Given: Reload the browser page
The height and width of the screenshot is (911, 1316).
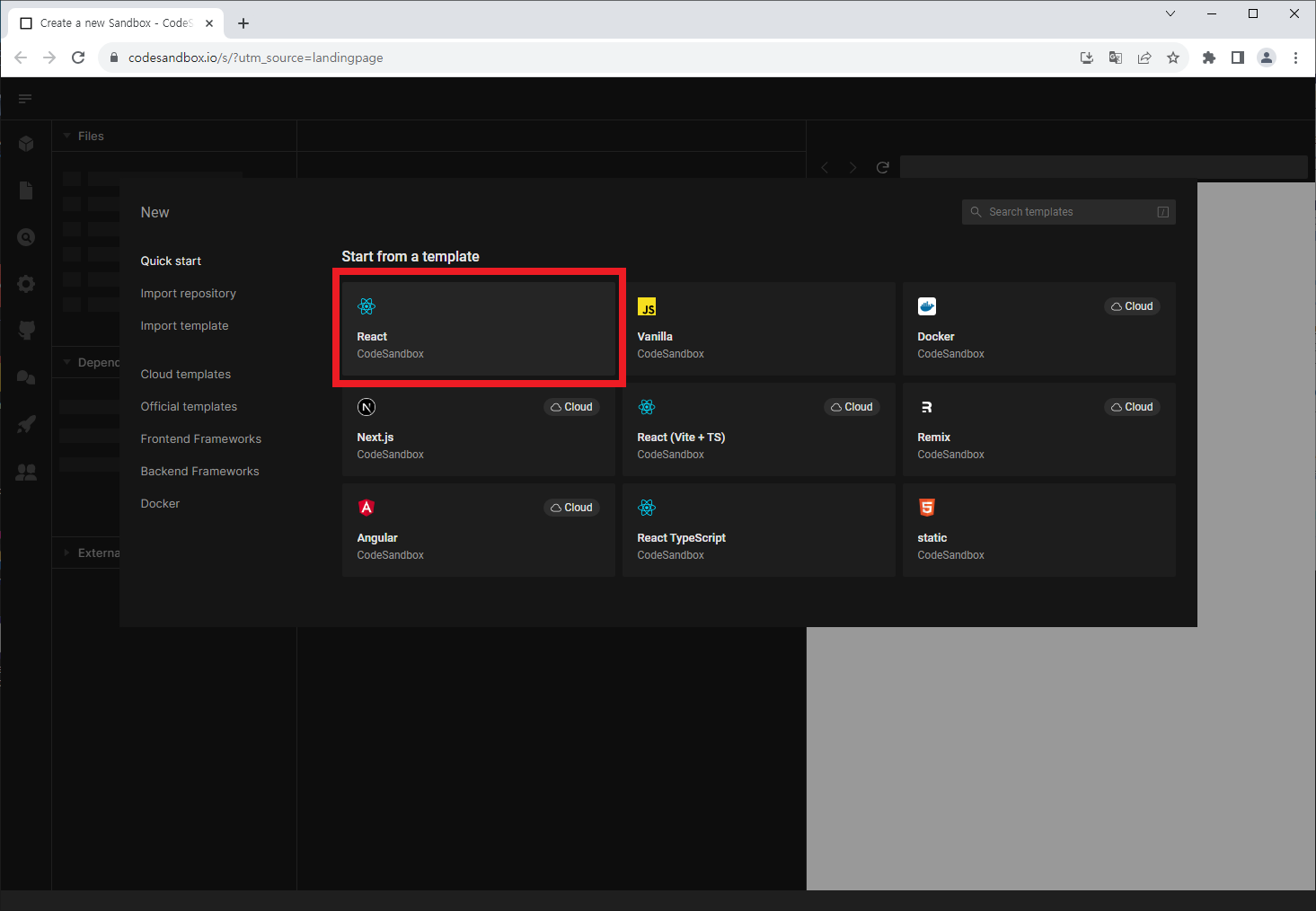Looking at the screenshot, I should pyautogui.click(x=78, y=57).
